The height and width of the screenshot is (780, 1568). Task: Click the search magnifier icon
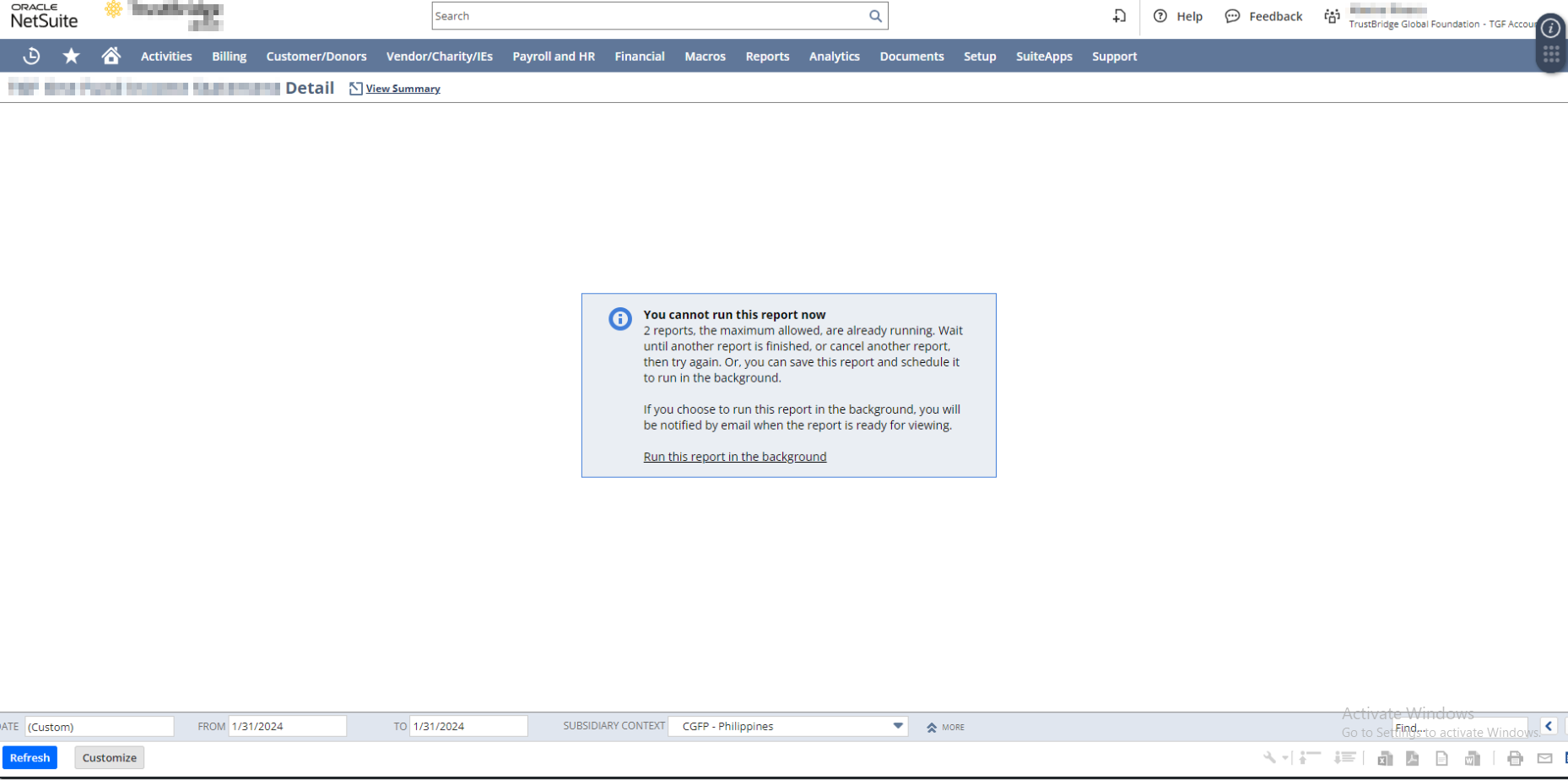[875, 16]
